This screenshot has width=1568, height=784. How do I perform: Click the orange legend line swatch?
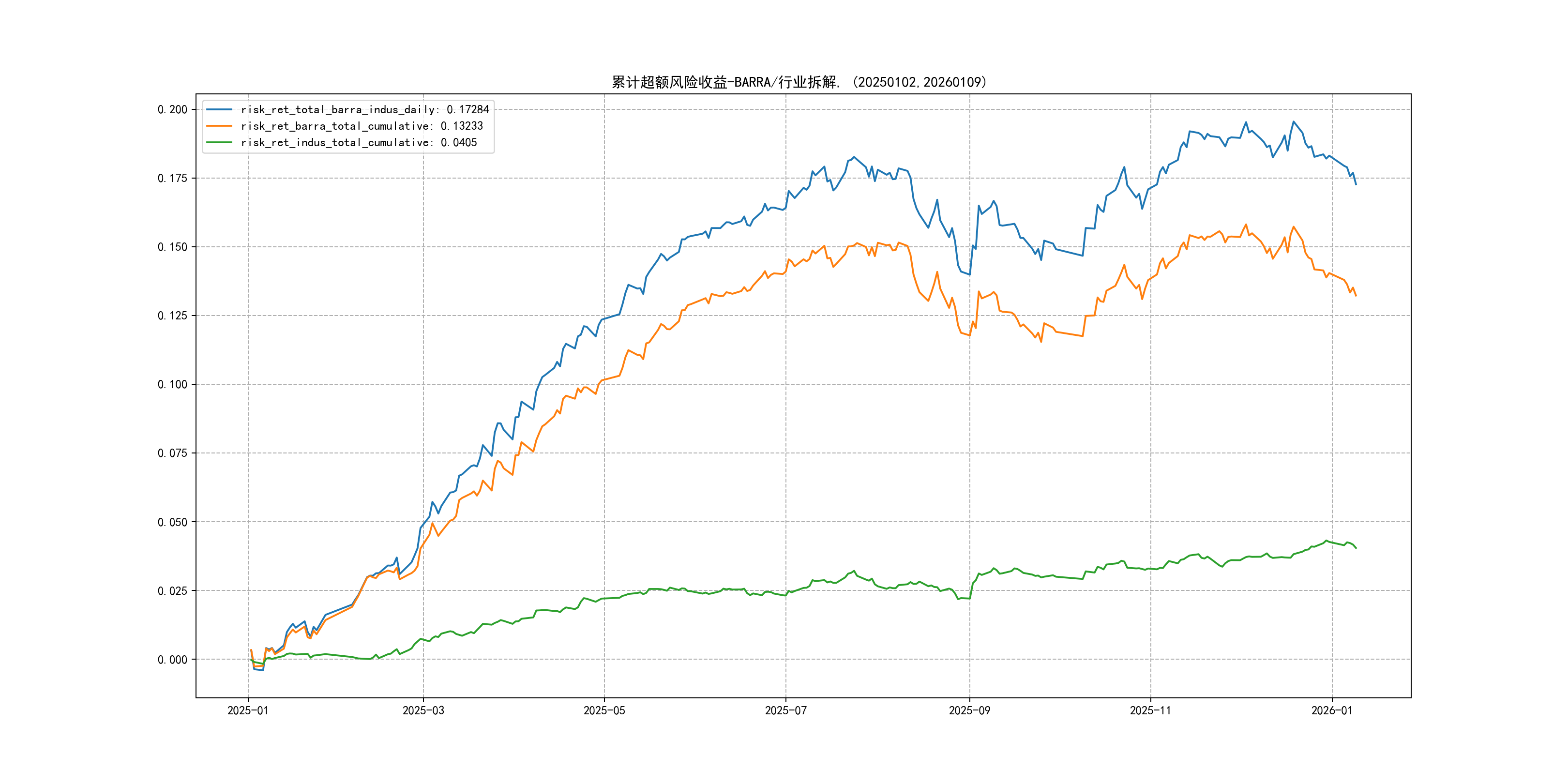click(219, 126)
